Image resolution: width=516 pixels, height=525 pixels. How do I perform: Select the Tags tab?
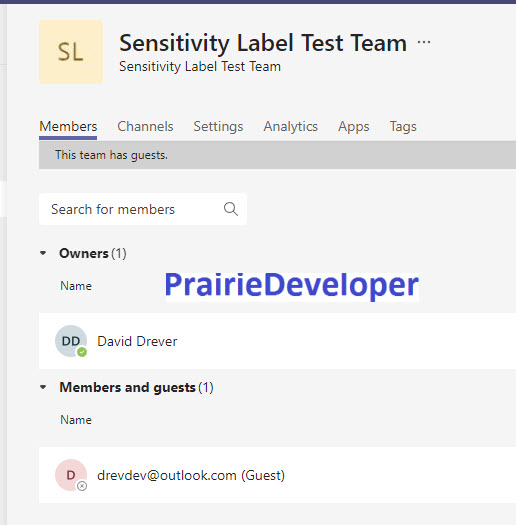[x=403, y=127]
